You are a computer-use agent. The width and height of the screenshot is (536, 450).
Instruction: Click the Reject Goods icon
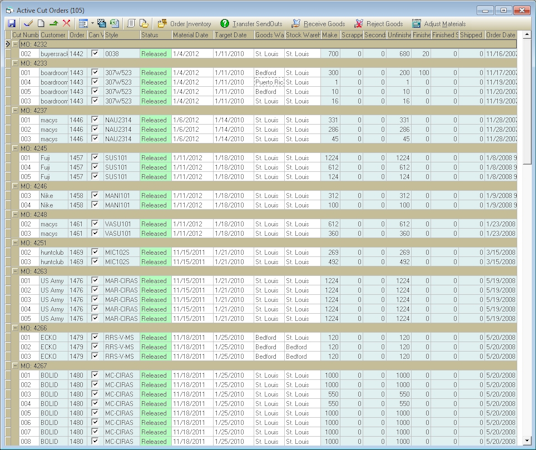[x=359, y=24]
